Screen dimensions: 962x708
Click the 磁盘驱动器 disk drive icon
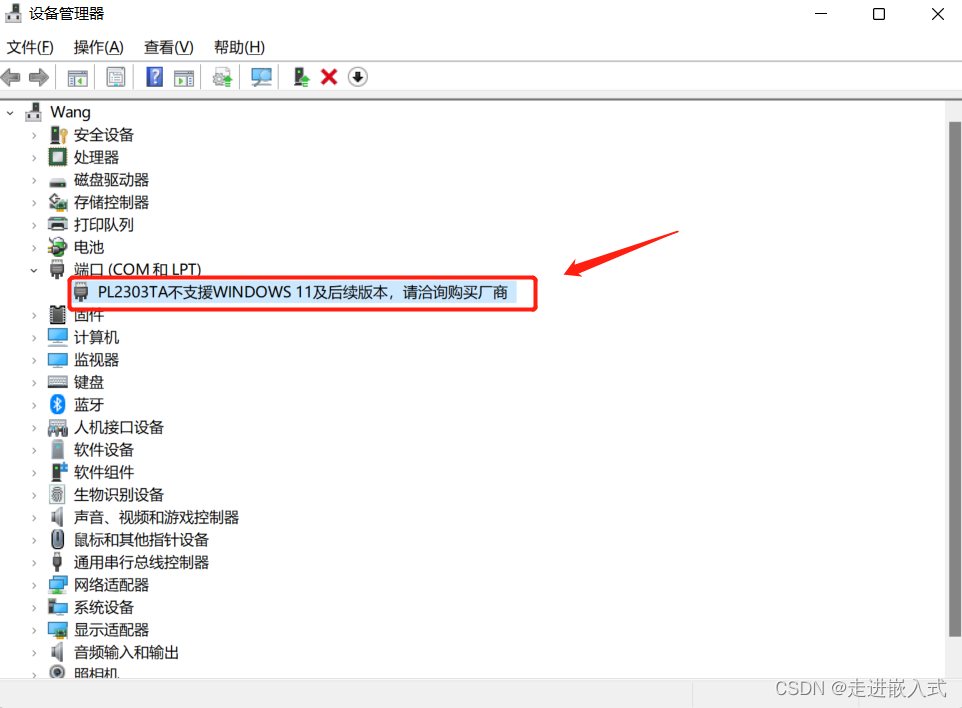tap(58, 182)
